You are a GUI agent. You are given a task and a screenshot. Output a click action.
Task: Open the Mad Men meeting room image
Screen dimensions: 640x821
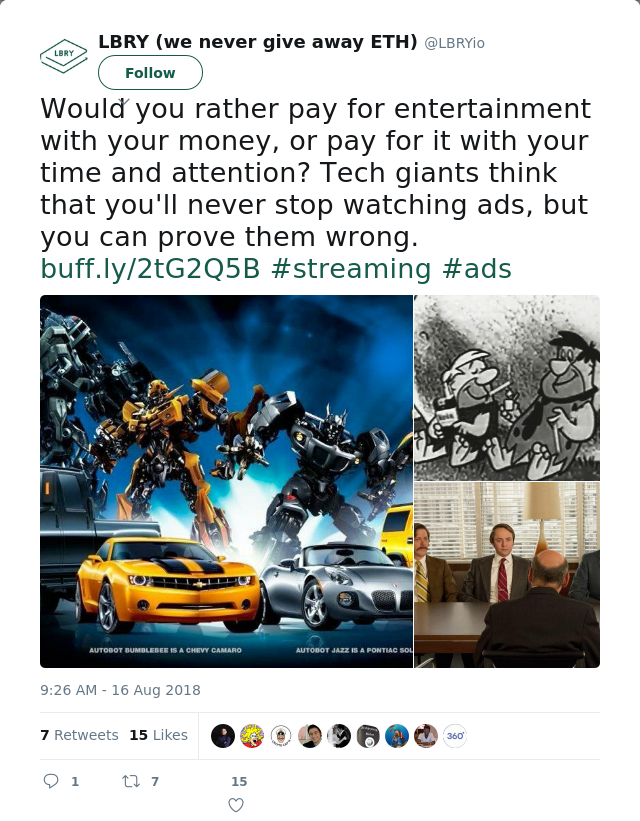(507, 575)
